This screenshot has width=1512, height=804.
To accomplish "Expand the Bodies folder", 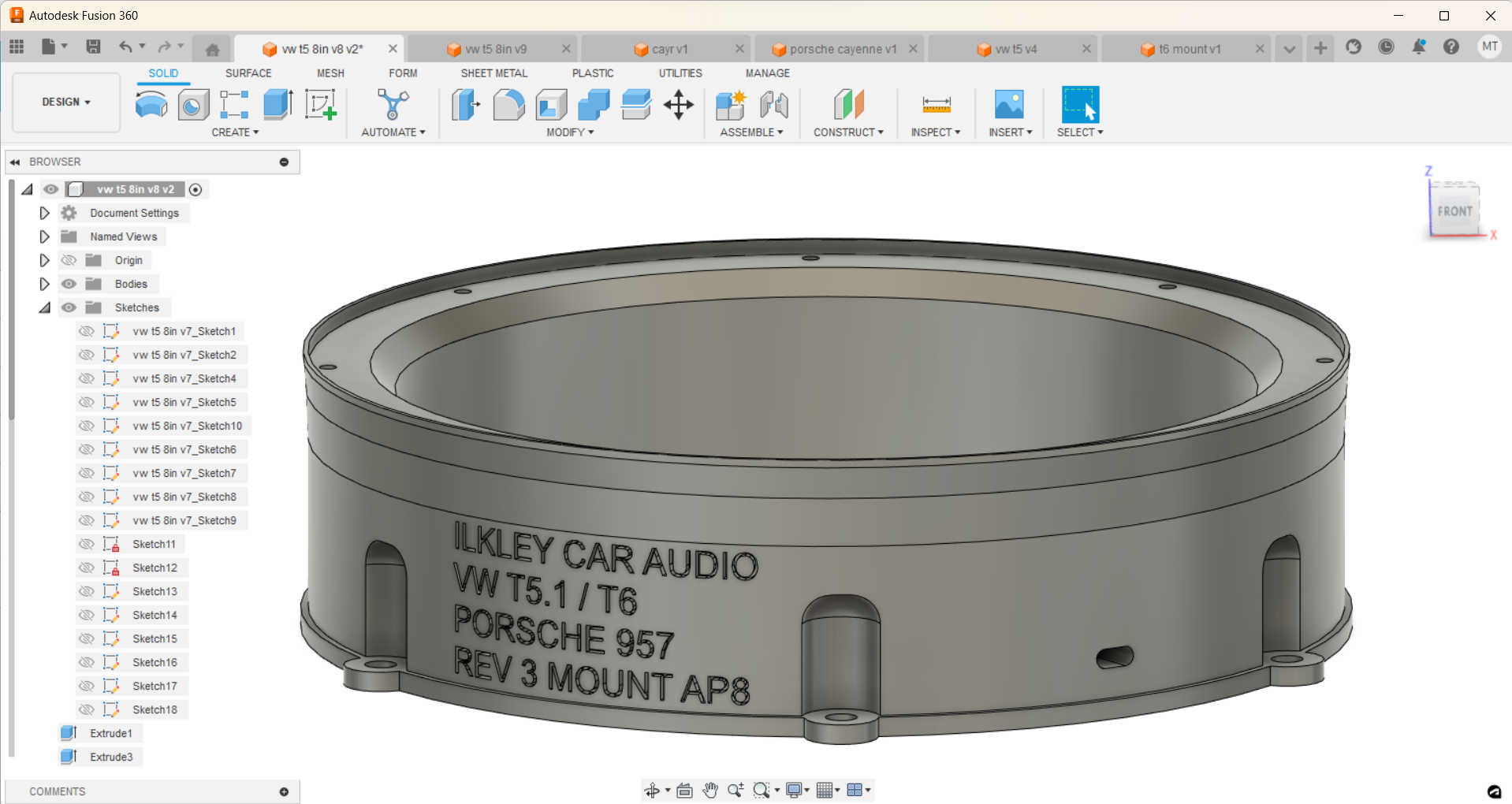I will pyautogui.click(x=44, y=284).
